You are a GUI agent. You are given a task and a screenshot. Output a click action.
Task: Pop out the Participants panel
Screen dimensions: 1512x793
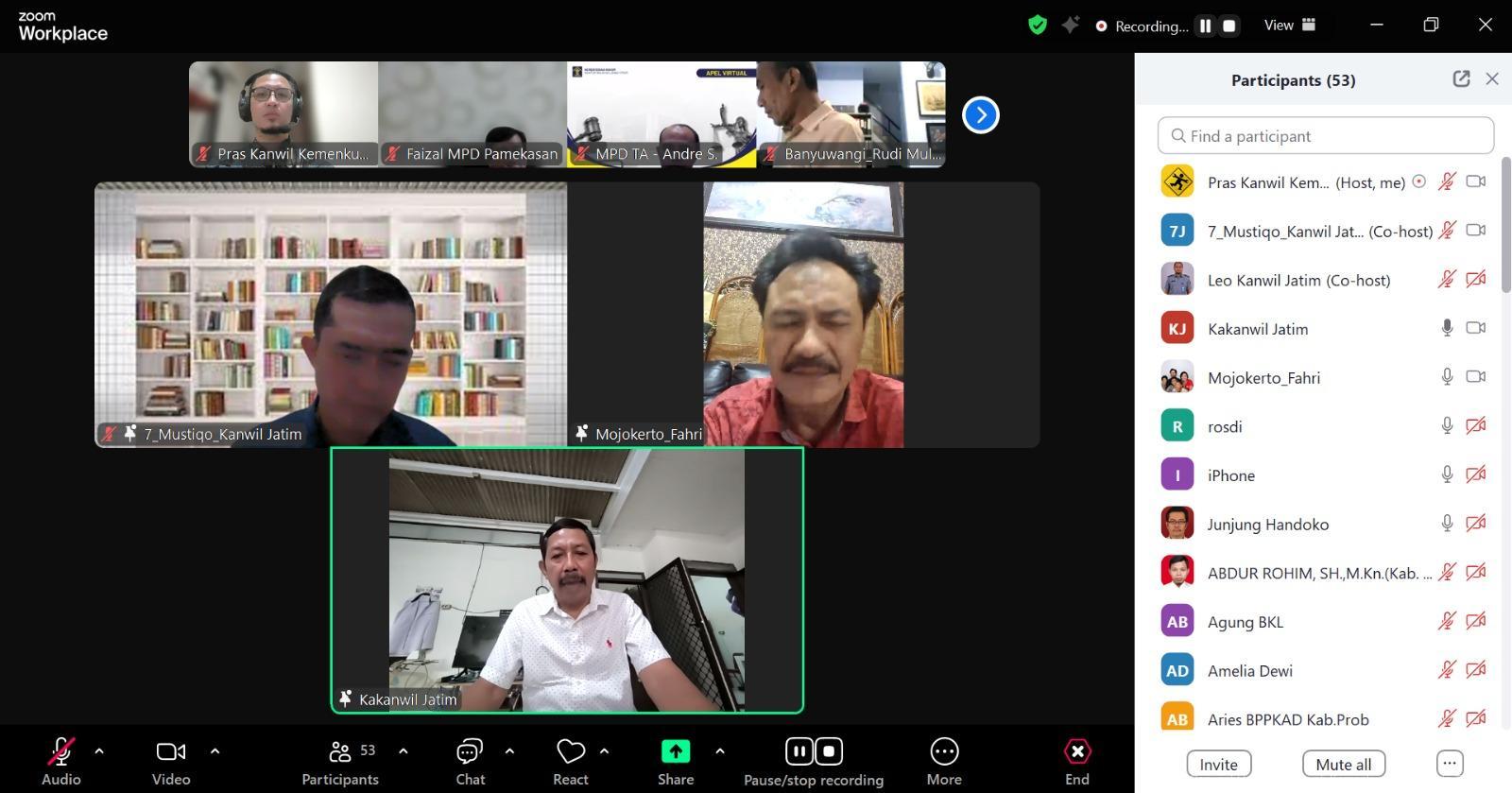(1461, 79)
